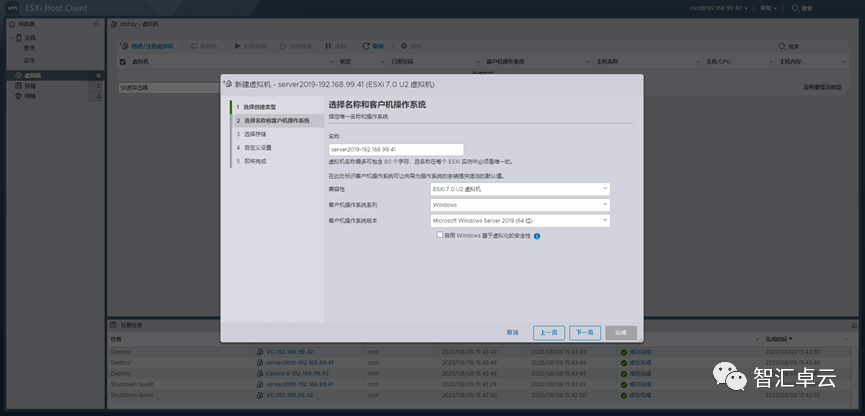The image size is (865, 416).
Task: Open the 状态 column header dropdown arrow
Action: click(385, 62)
